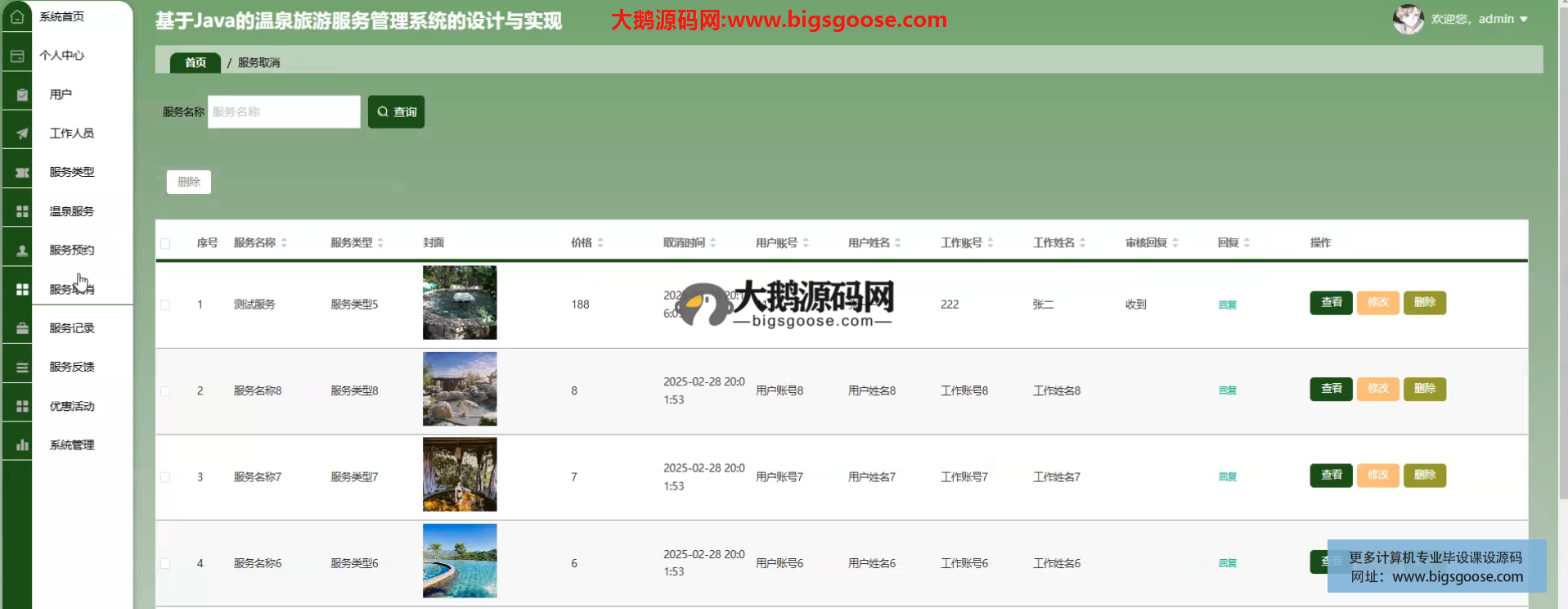Click the paper plane icon beside 工作人员
The height and width of the screenshot is (609, 1568).
pyautogui.click(x=22, y=133)
